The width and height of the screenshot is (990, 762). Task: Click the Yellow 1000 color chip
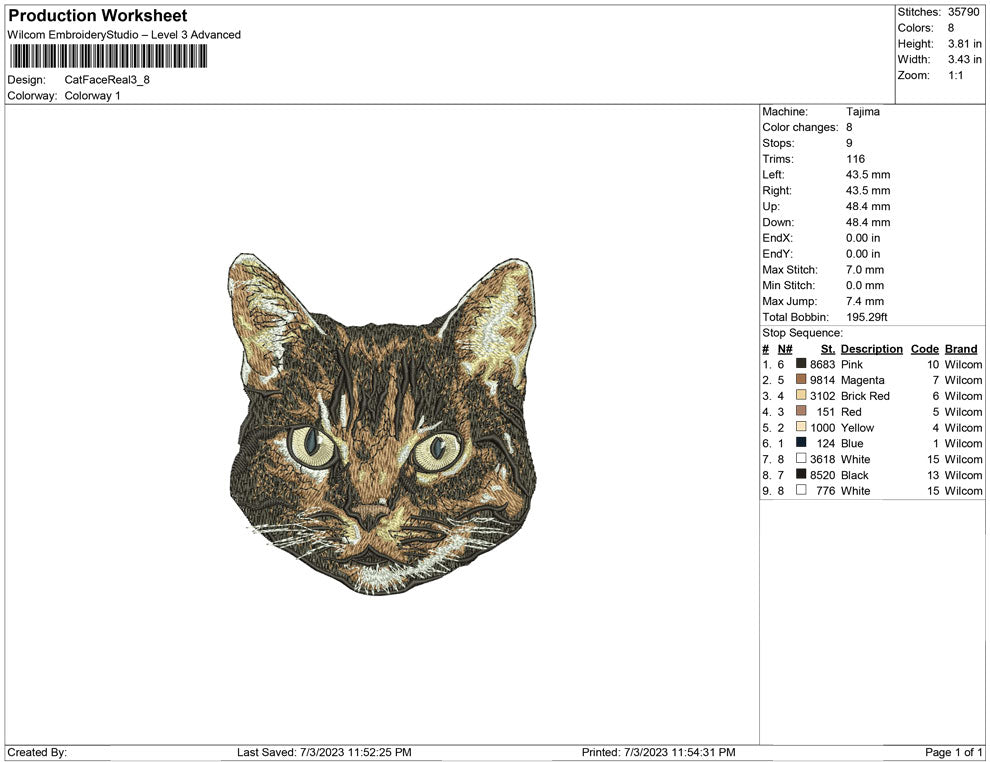(x=800, y=427)
